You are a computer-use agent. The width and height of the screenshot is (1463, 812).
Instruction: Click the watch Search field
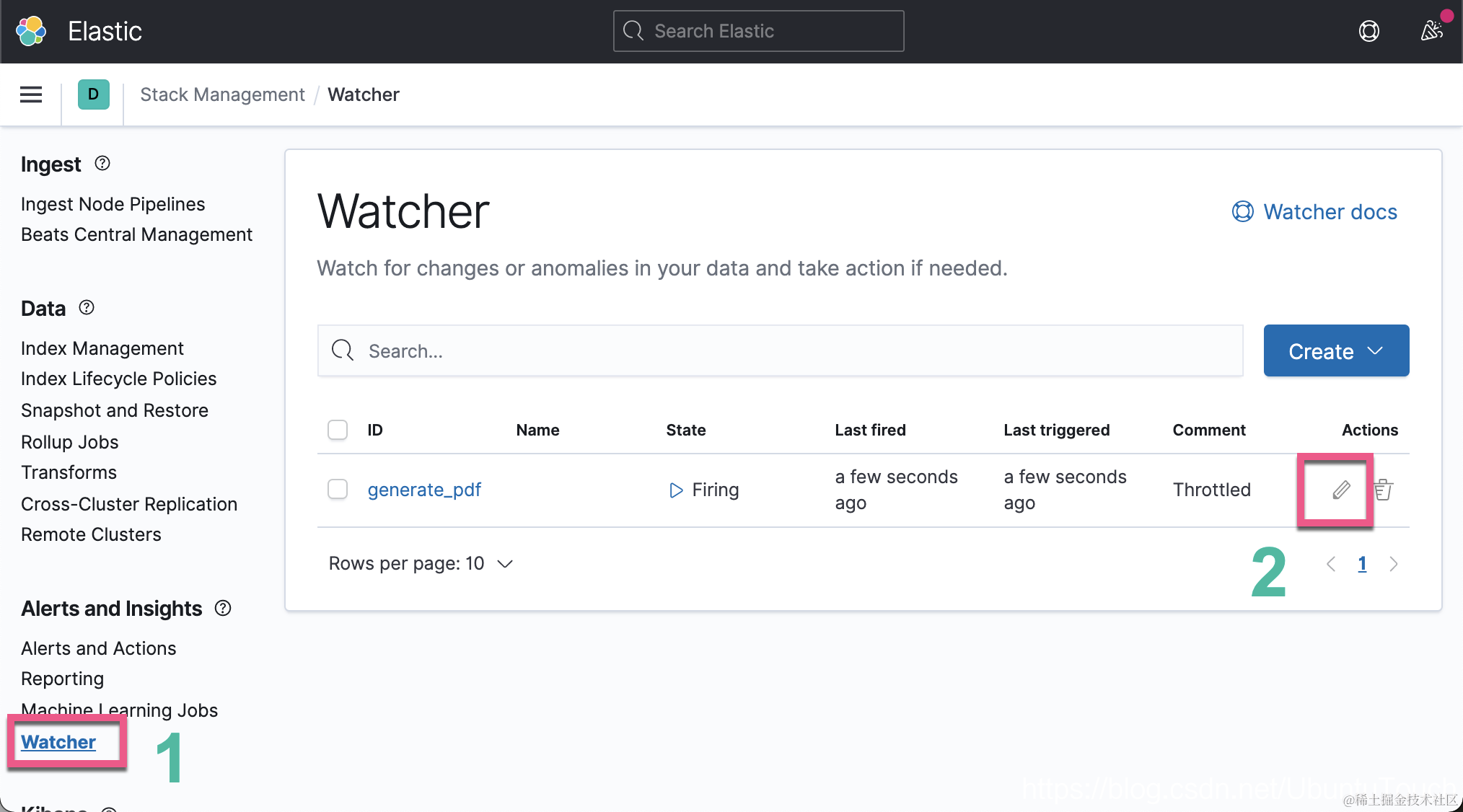click(x=779, y=351)
